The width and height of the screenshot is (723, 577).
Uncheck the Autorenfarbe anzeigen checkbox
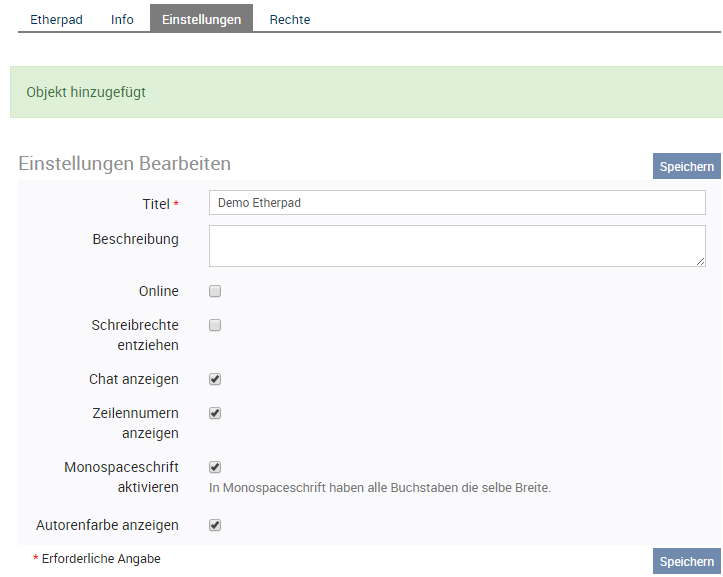pos(215,525)
